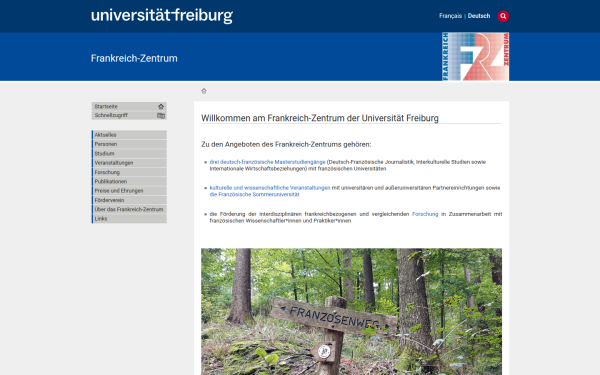Open the Forschung sidebar menu item

[129, 172]
